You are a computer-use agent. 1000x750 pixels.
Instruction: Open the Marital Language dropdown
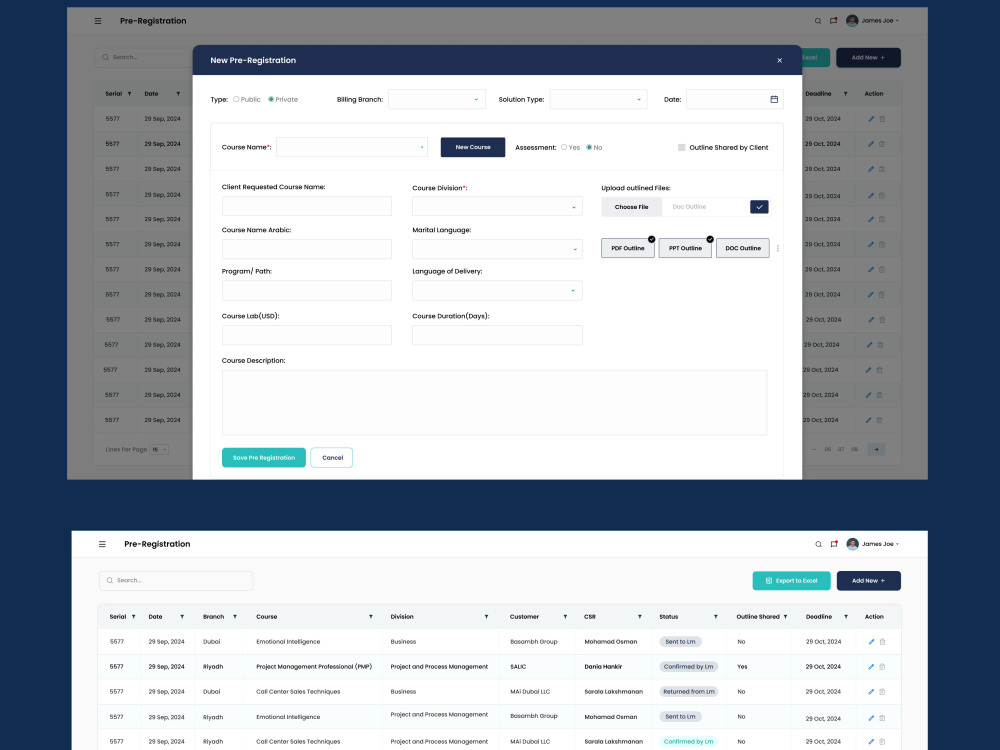[x=497, y=249]
